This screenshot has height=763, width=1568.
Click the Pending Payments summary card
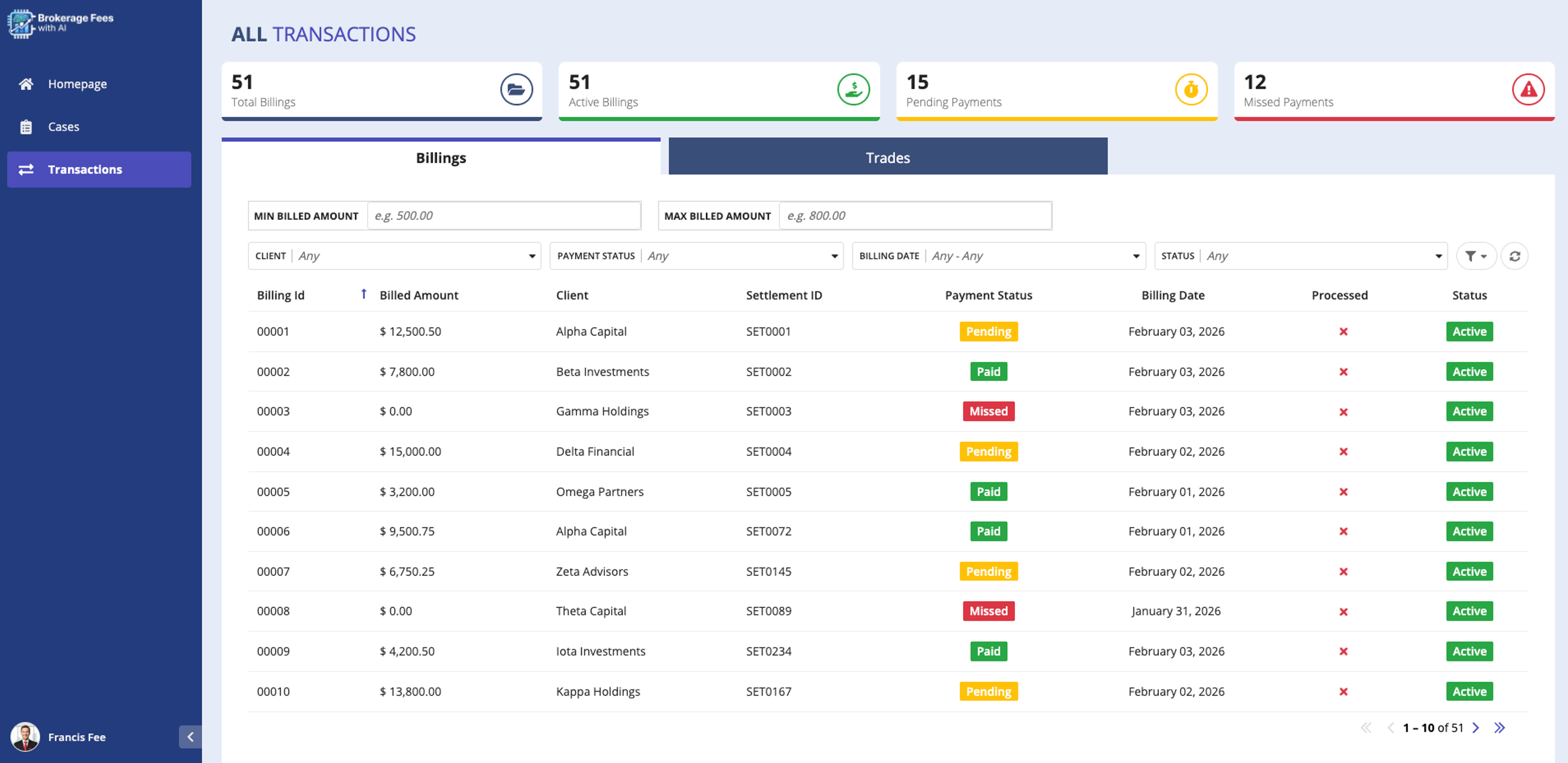(1057, 91)
